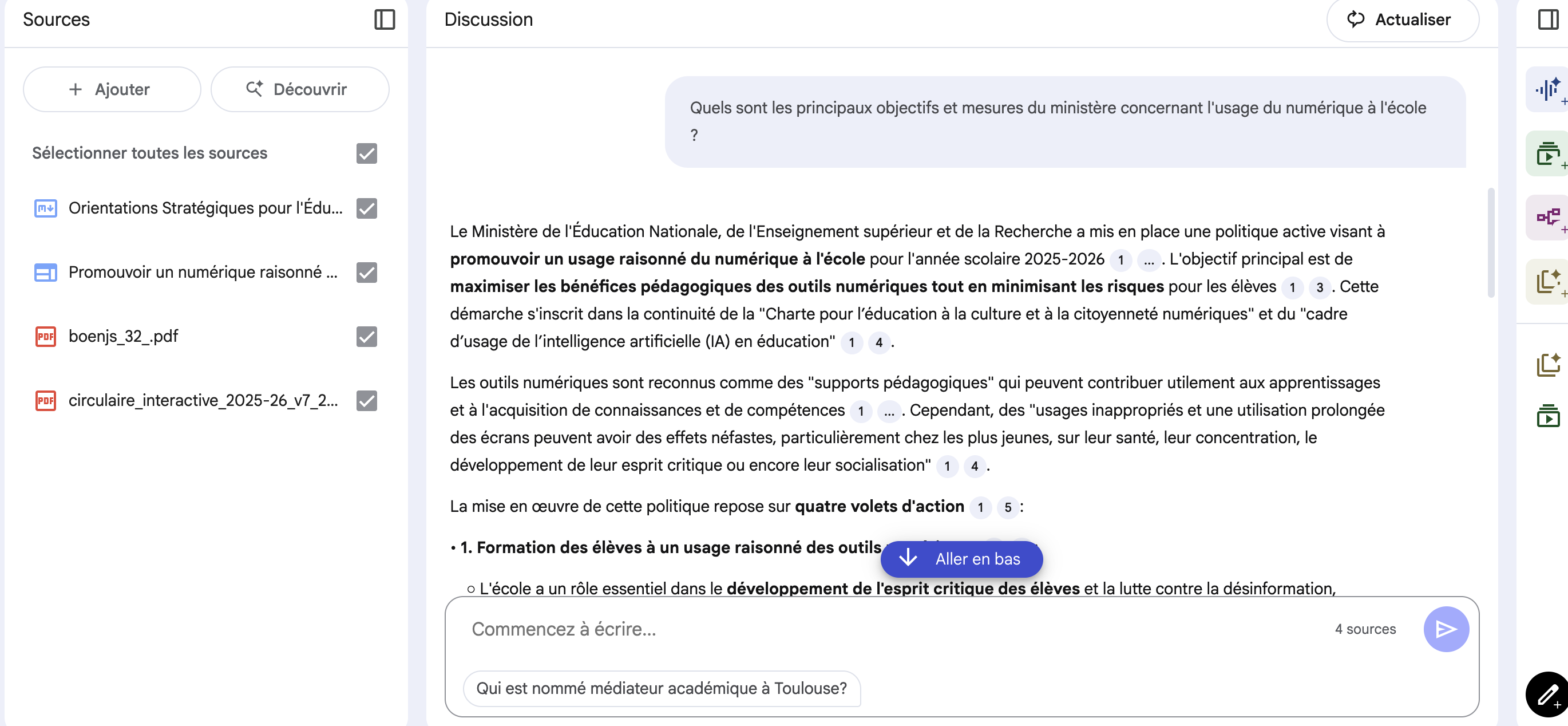Screen dimensions: 1568x726
Task: Collapse the Sources panel
Action: [384, 19]
